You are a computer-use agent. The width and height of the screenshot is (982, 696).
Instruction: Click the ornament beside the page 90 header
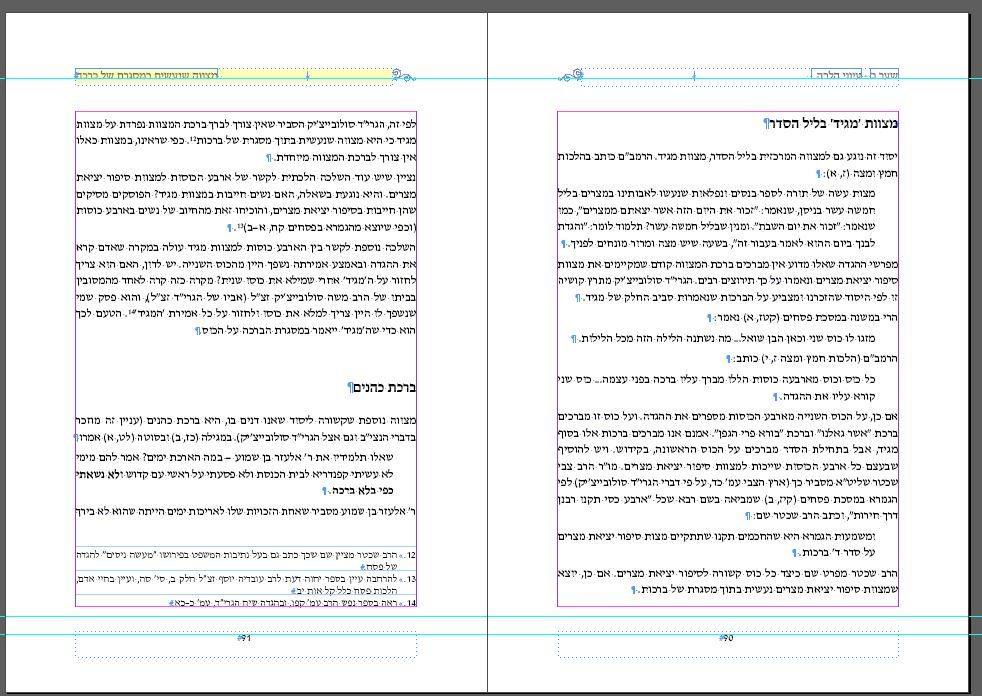[x=571, y=76]
